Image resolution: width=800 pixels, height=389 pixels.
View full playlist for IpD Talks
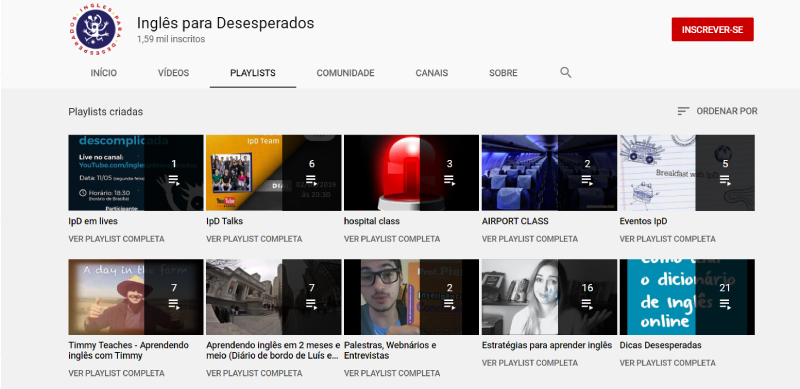coord(254,239)
